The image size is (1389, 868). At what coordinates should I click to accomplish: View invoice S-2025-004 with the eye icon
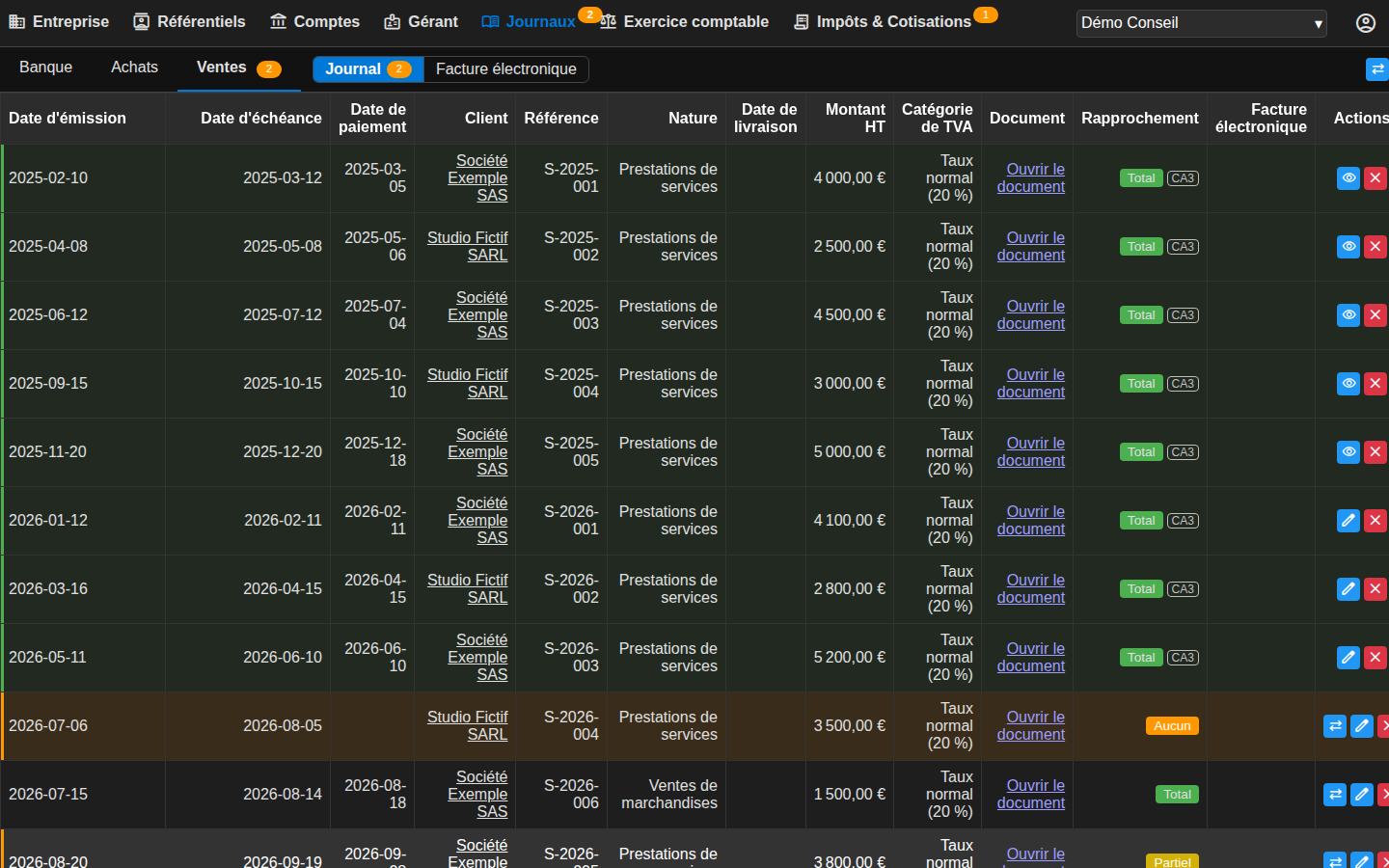tap(1348, 384)
